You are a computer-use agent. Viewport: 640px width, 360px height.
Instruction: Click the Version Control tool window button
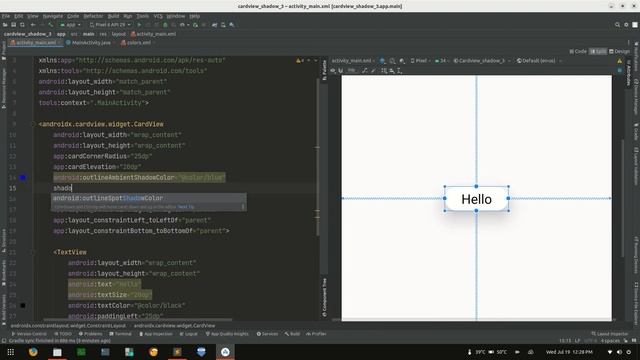(x=29, y=334)
